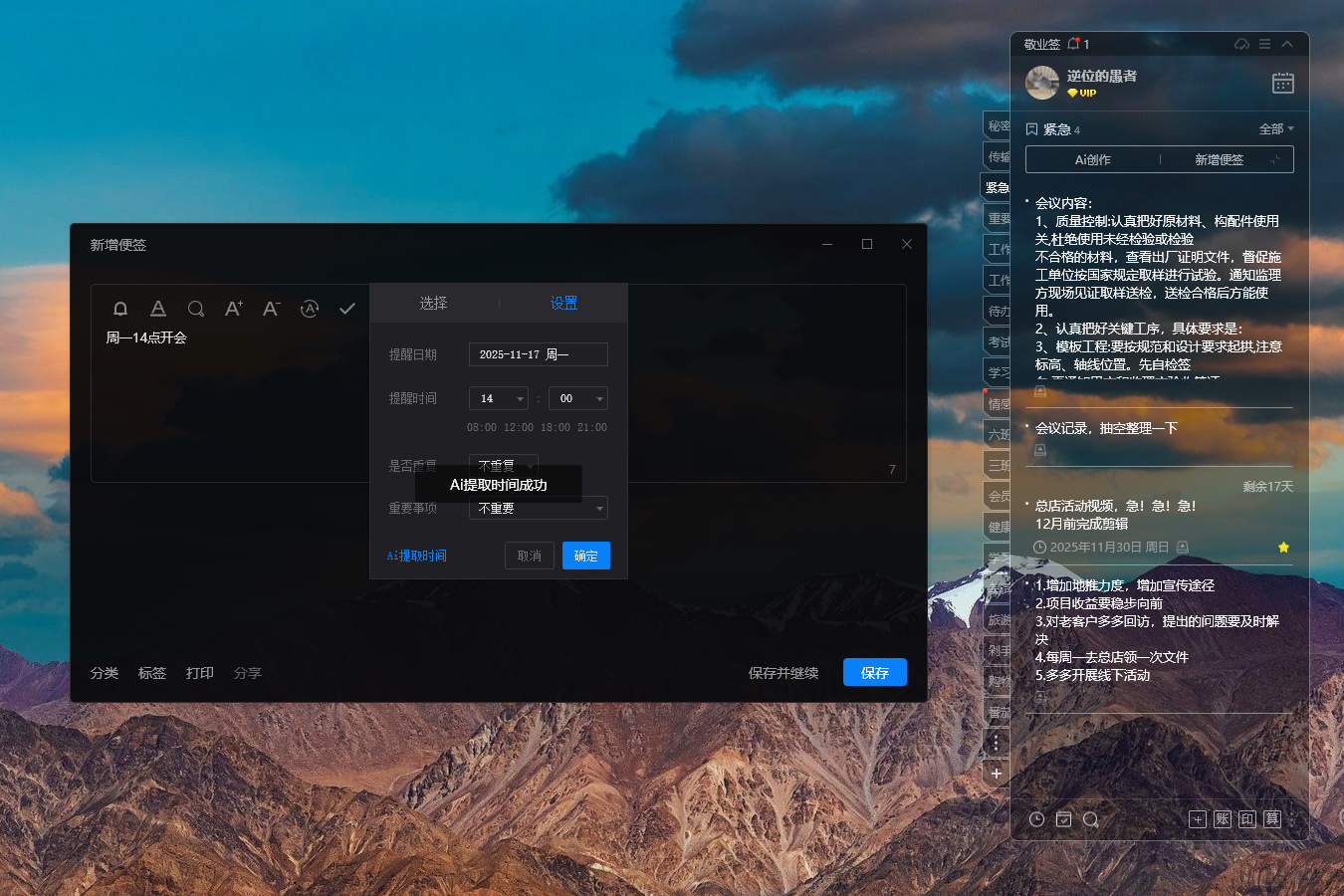The height and width of the screenshot is (896, 1344).
Task: Click the cloud sync icon in header
Action: pyautogui.click(x=1241, y=44)
